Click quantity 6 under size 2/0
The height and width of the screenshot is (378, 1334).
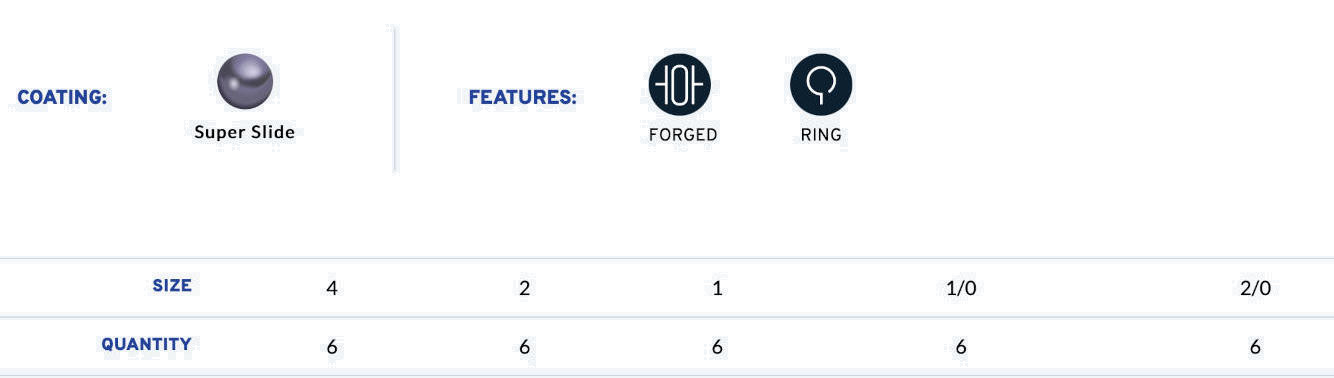[1255, 347]
